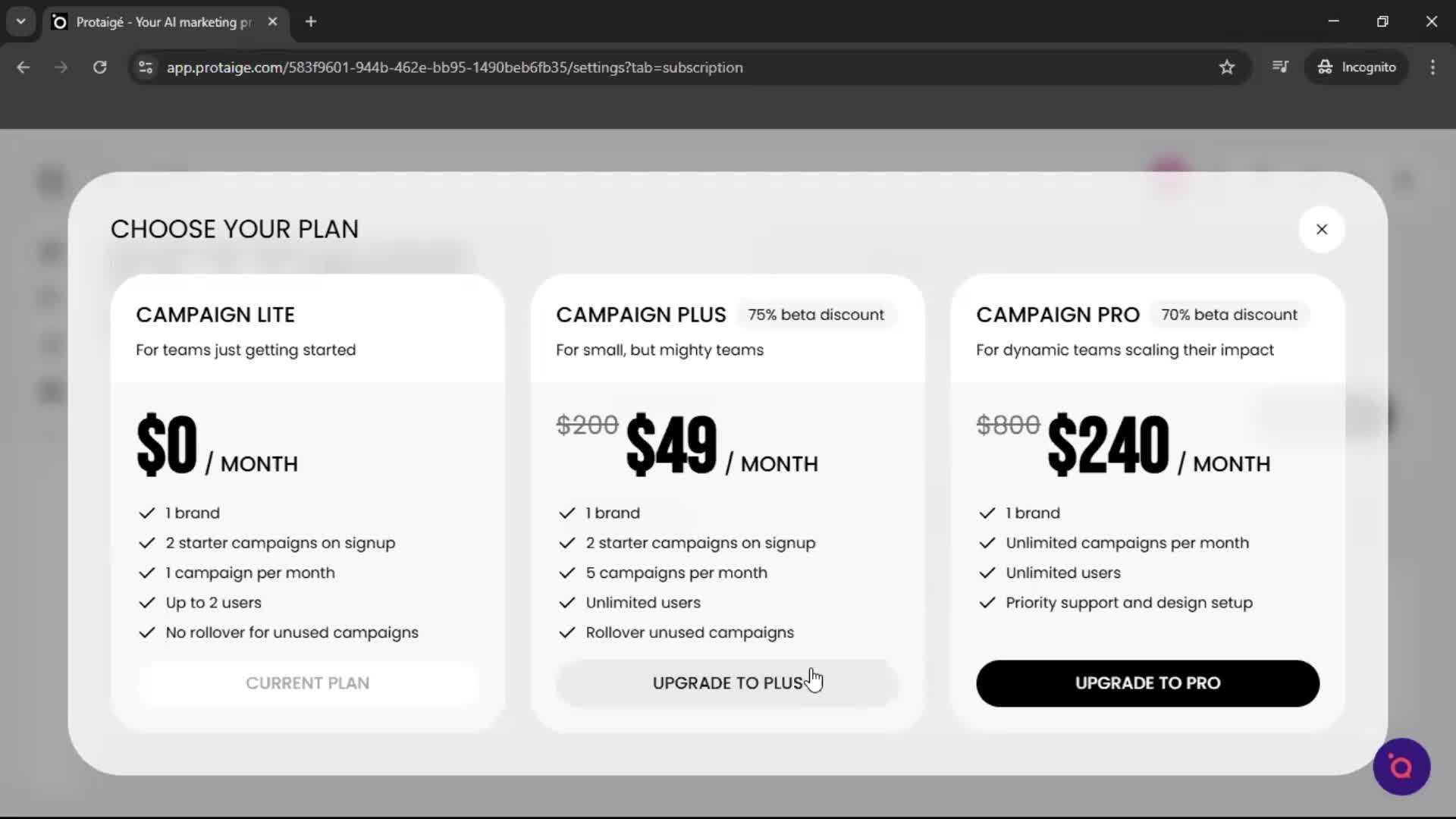Close the Protaigé browser tab
This screenshot has height=819, width=1456.
pos(273,22)
